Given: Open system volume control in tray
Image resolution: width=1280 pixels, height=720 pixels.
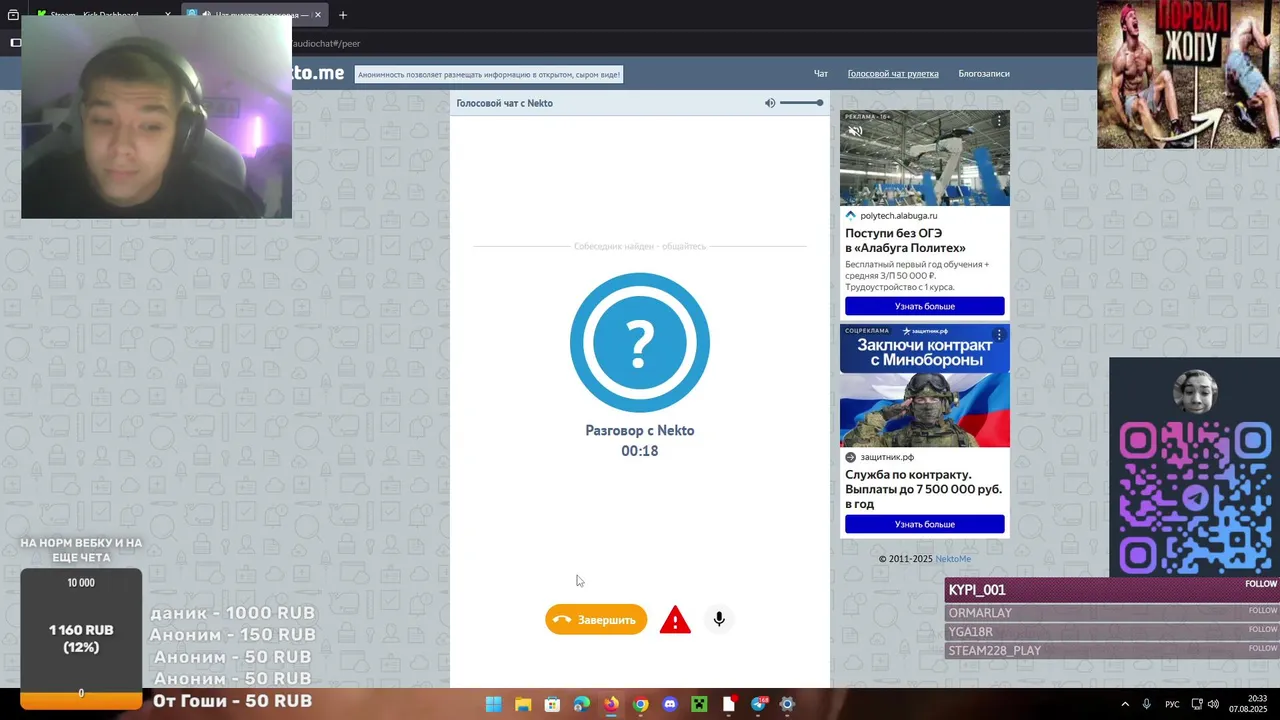Looking at the screenshot, I should pyautogui.click(x=1213, y=704).
